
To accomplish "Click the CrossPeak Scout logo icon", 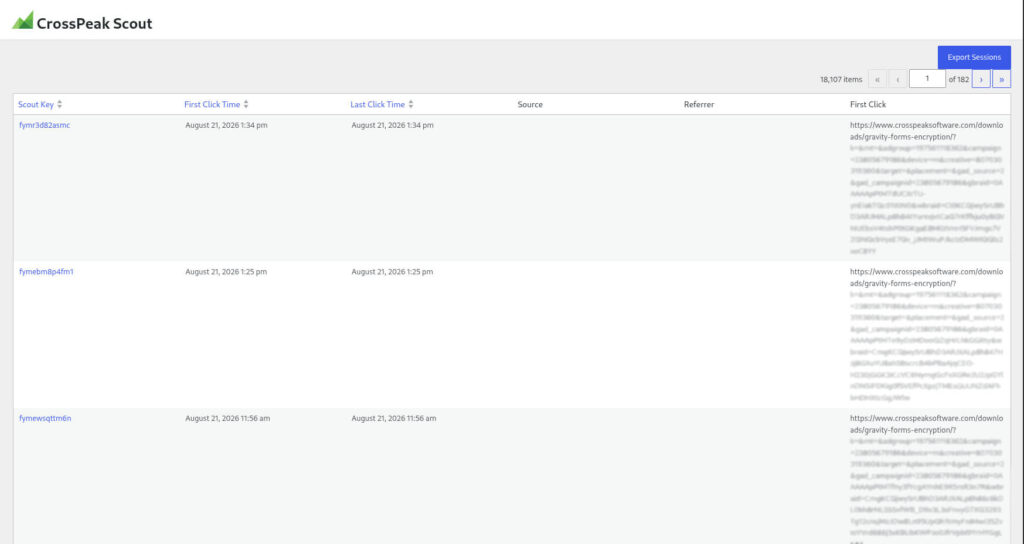I will [x=22, y=20].
